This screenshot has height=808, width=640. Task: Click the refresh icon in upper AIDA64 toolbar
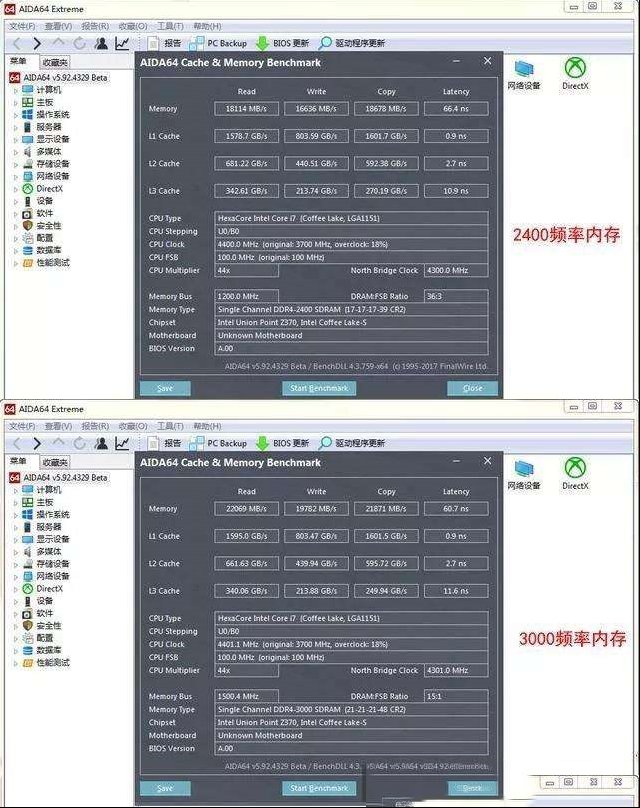coord(79,43)
